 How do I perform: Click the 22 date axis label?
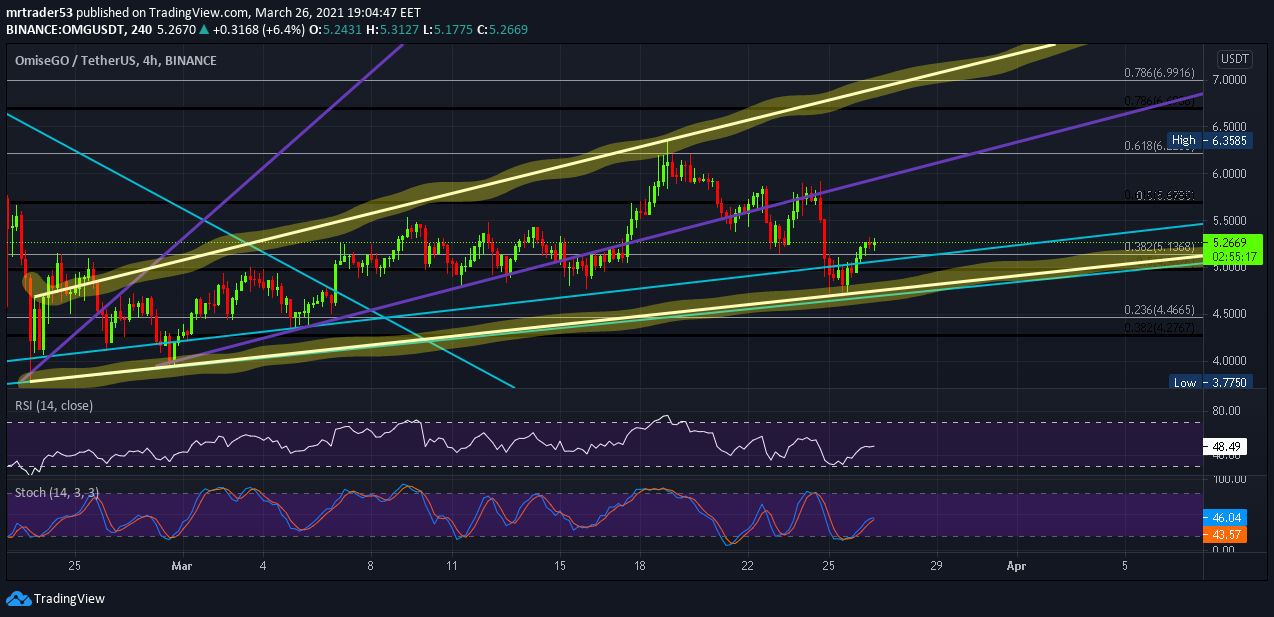(x=748, y=566)
